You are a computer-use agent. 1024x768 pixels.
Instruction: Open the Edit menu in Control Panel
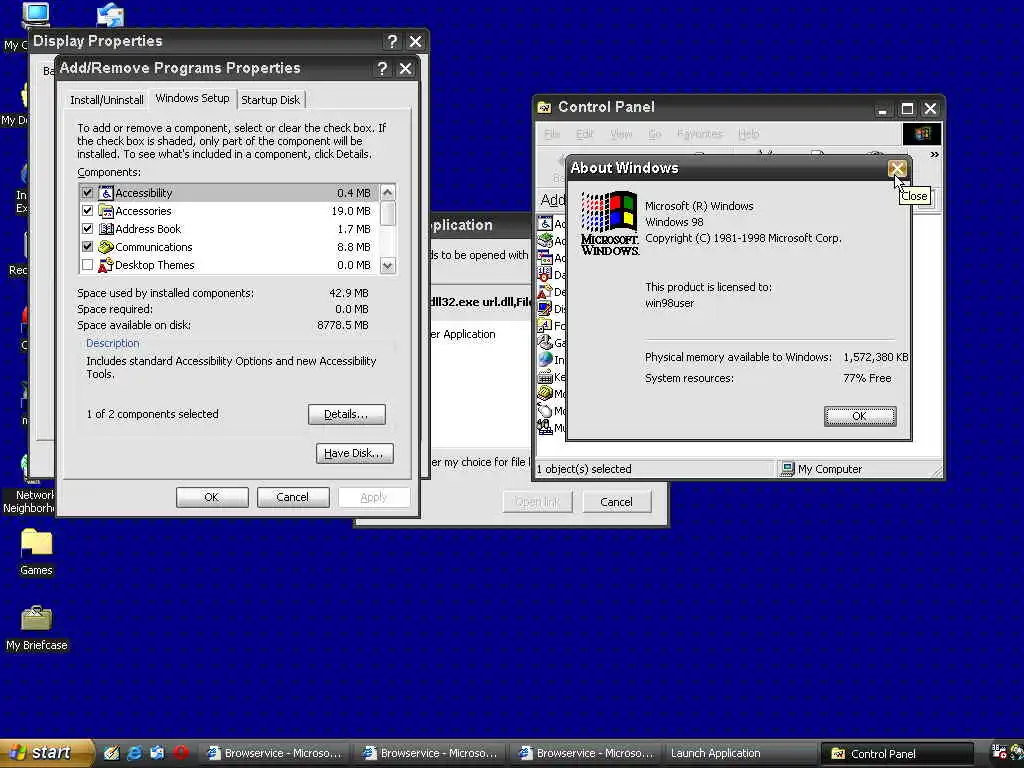click(584, 134)
